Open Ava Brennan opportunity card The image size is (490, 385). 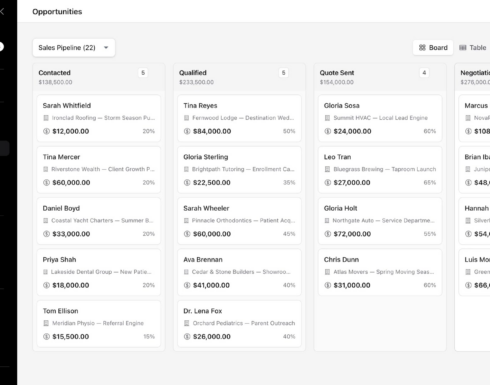pos(239,272)
